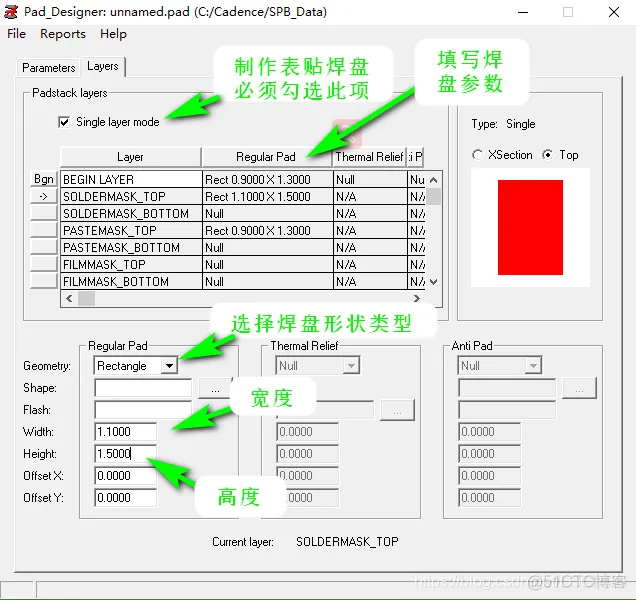Click the Regular Pad Width field
Viewport: 636px width, 600px height.
[x=126, y=432]
